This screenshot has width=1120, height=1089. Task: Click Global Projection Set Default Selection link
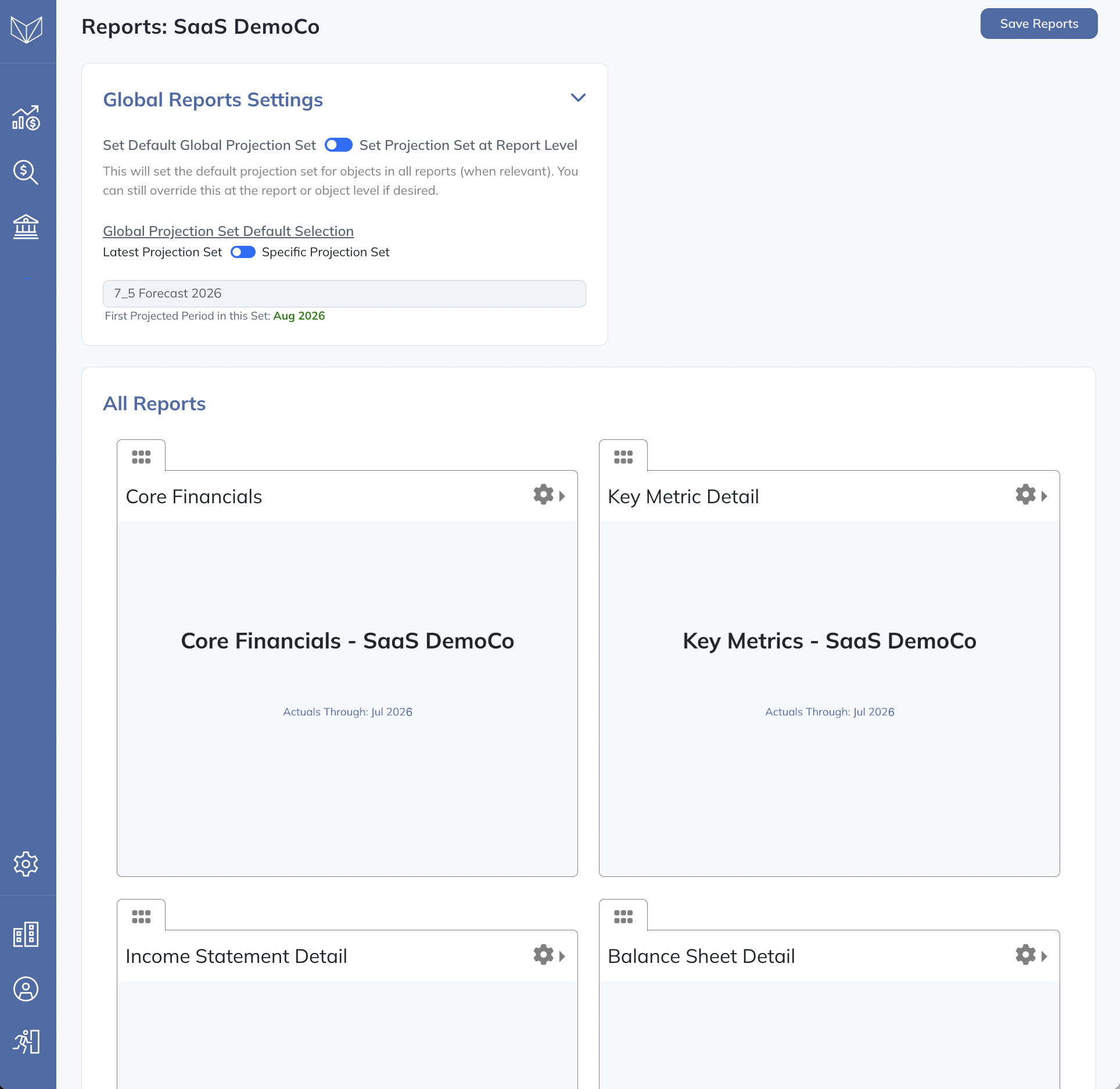(228, 231)
